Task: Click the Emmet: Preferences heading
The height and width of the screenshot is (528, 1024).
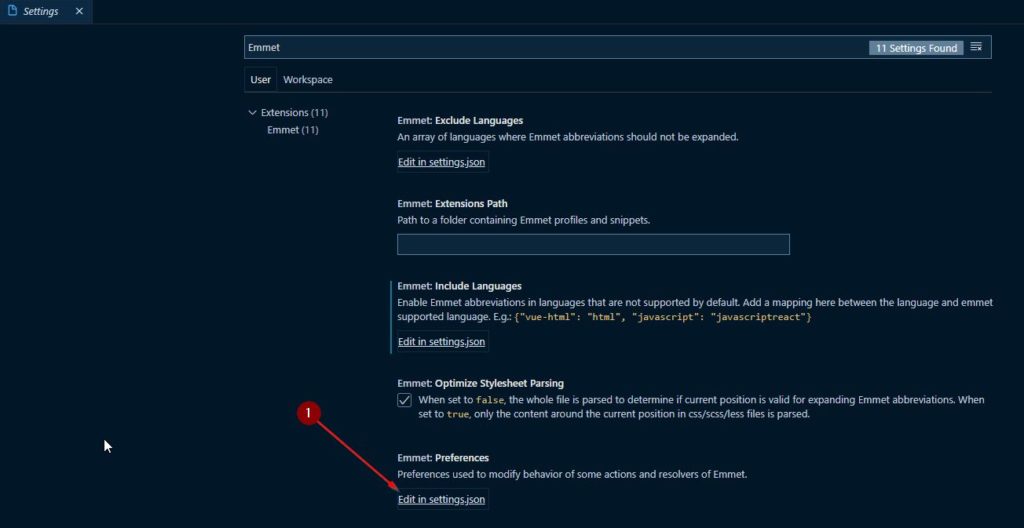Action: [443, 457]
